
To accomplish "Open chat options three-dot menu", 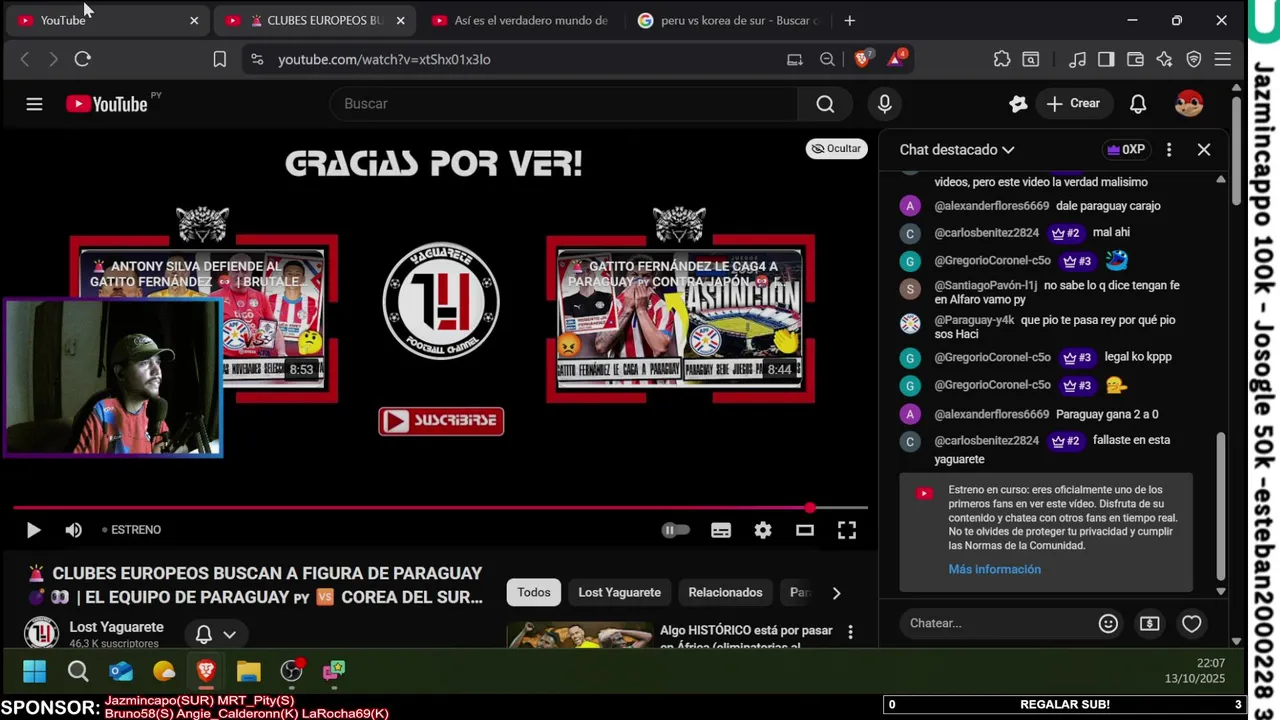I will coord(1169,149).
